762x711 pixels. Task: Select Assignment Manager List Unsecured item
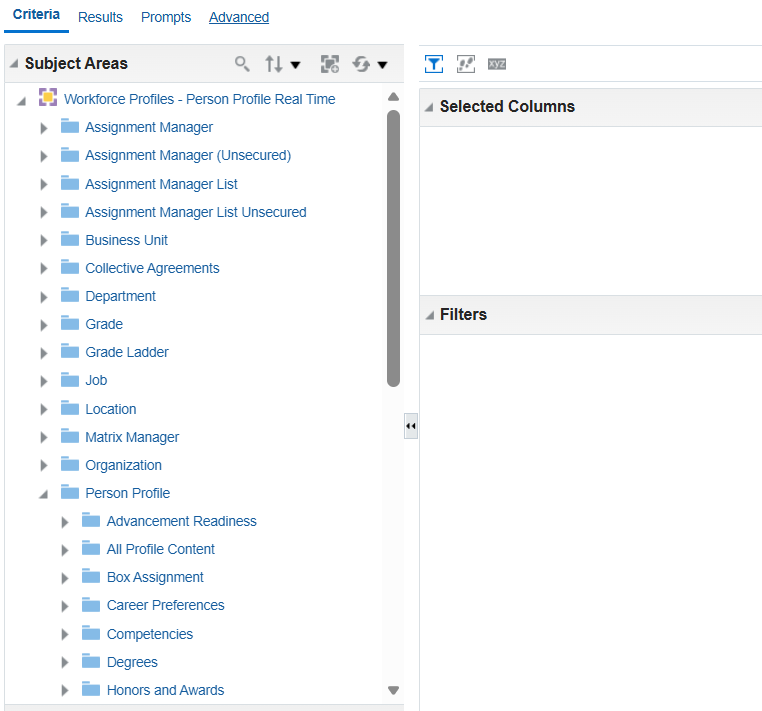(195, 212)
